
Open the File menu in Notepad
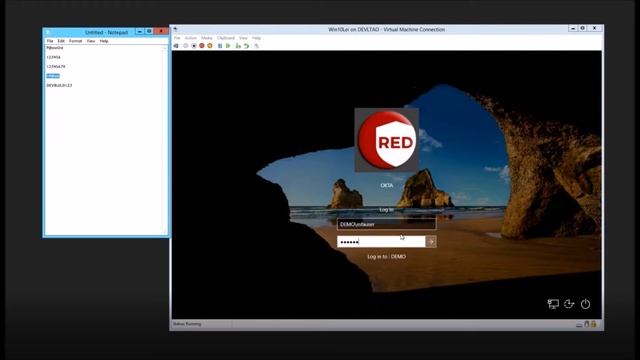click(x=50, y=41)
